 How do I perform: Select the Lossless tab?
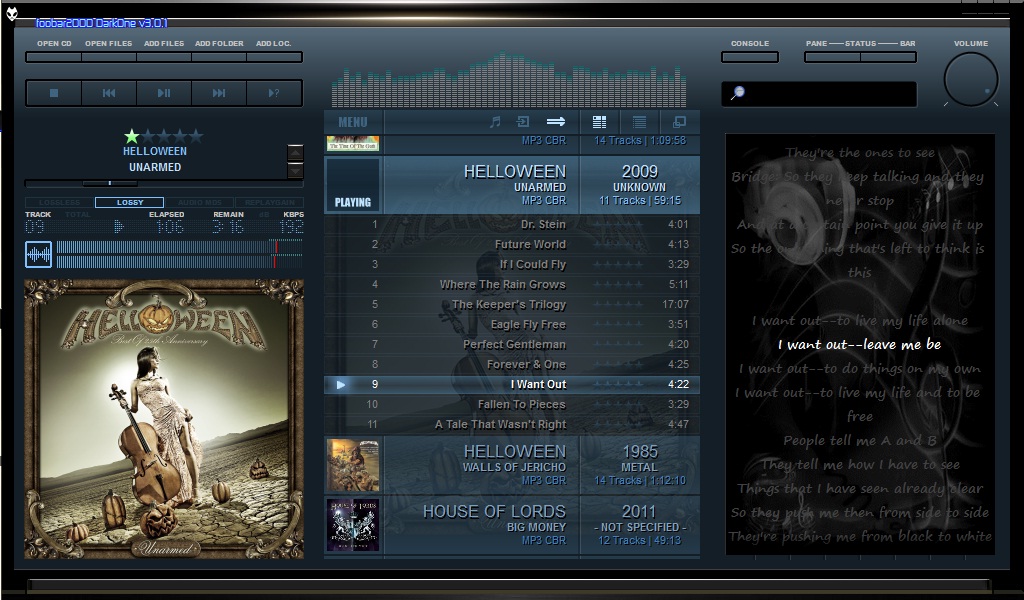(x=59, y=202)
